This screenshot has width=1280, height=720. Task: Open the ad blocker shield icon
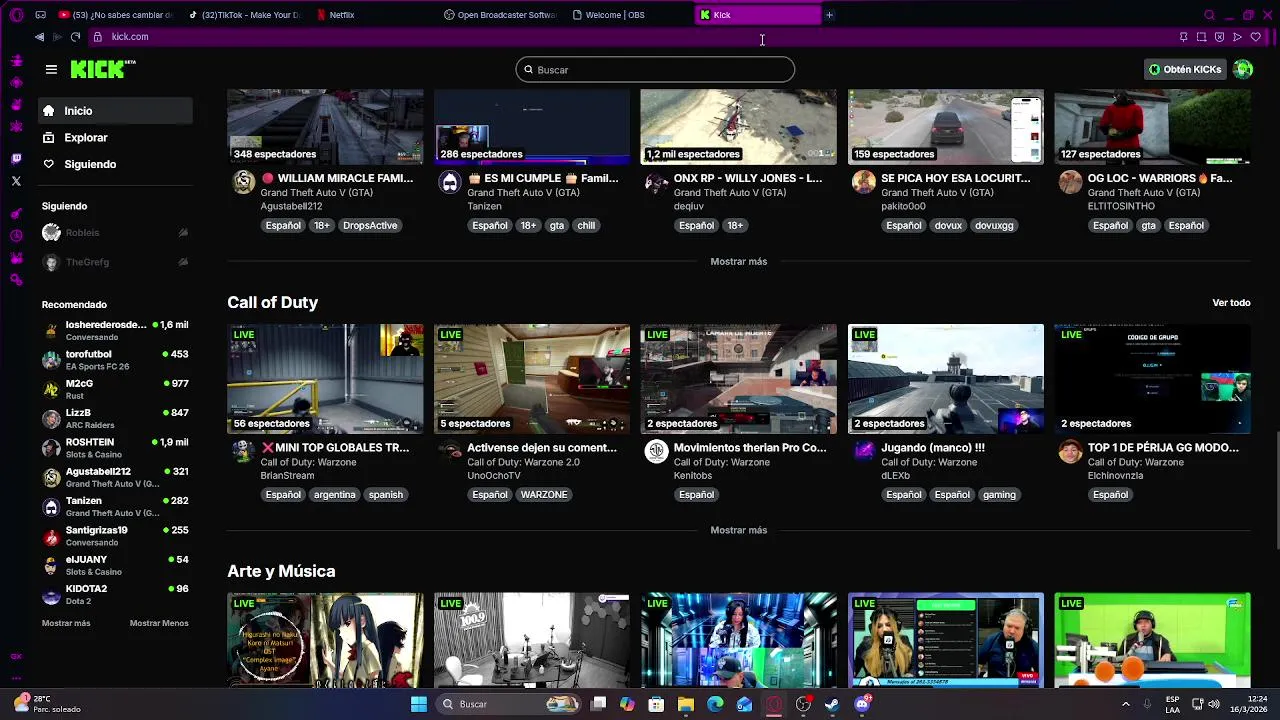(x=1219, y=37)
